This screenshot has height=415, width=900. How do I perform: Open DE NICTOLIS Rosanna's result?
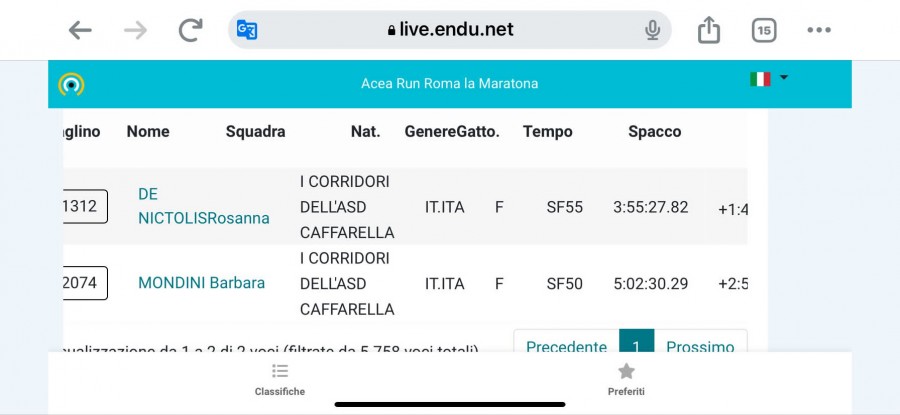coord(204,206)
